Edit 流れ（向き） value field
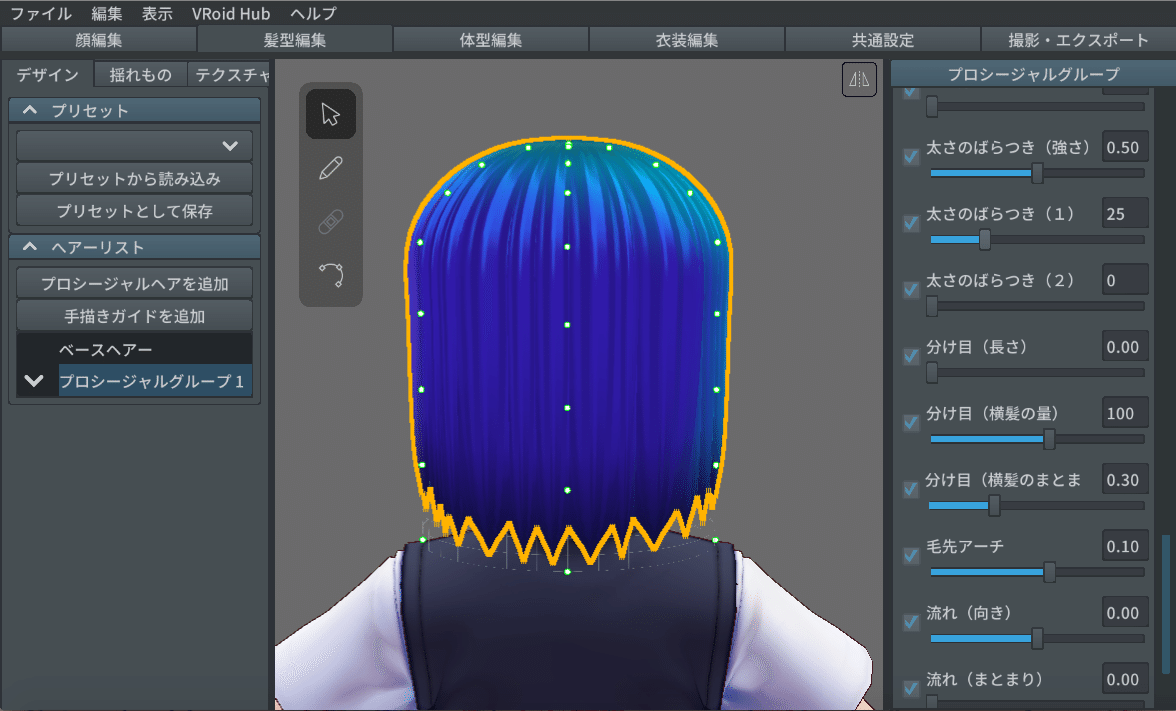The width and height of the screenshot is (1176, 711). coord(1125,613)
